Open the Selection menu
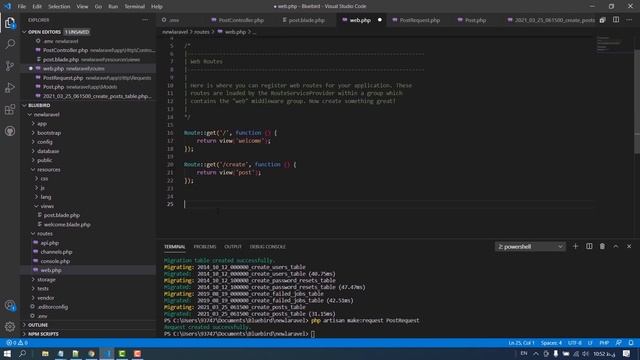Viewport: 640px width, 360px height. pos(59,7)
